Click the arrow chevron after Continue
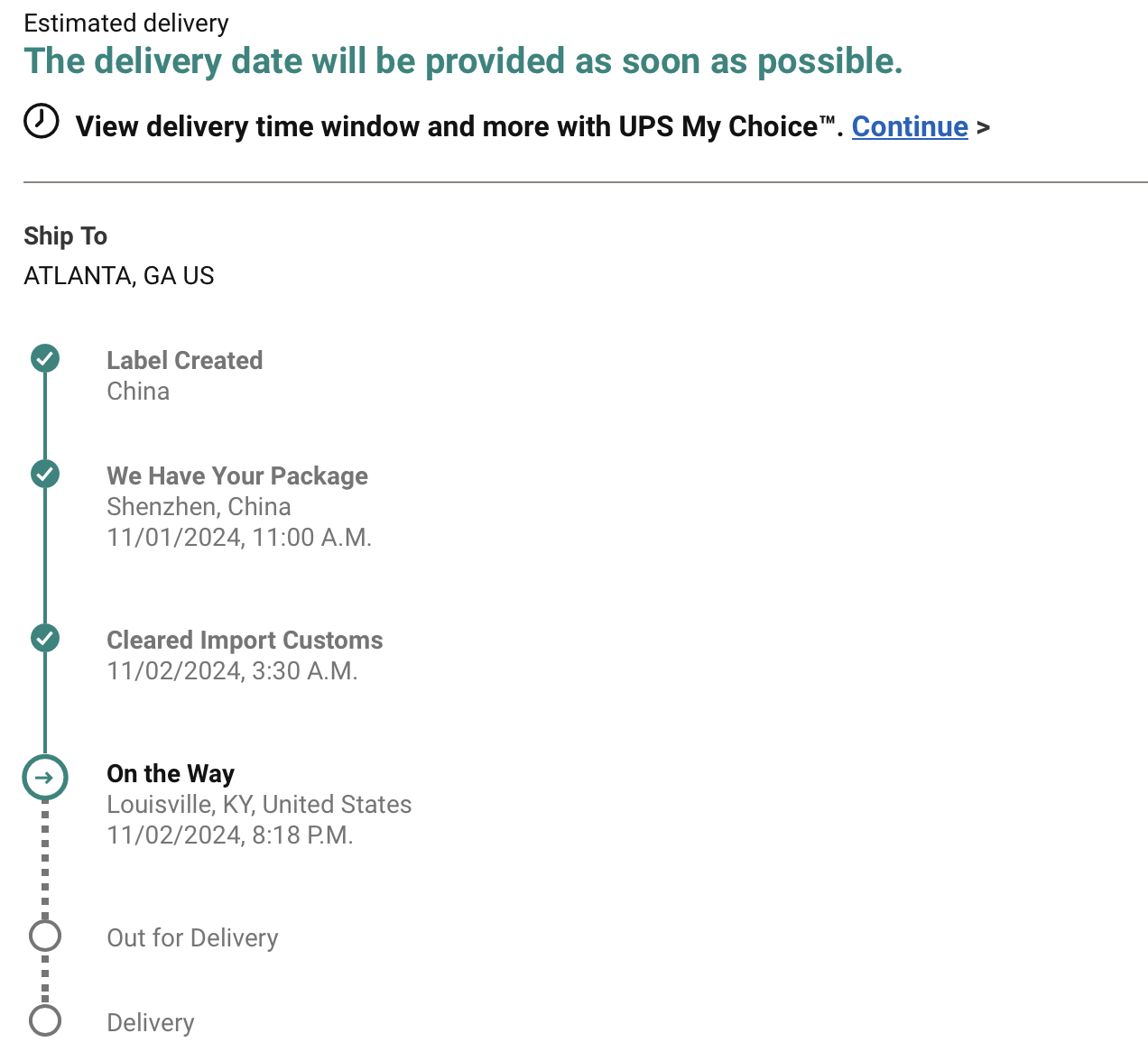 click(x=984, y=128)
